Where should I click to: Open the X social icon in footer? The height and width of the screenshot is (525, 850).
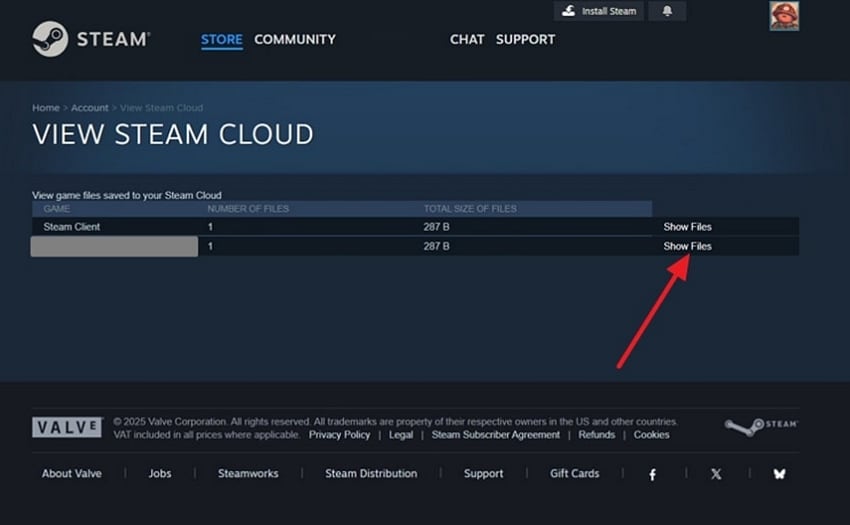click(x=716, y=474)
